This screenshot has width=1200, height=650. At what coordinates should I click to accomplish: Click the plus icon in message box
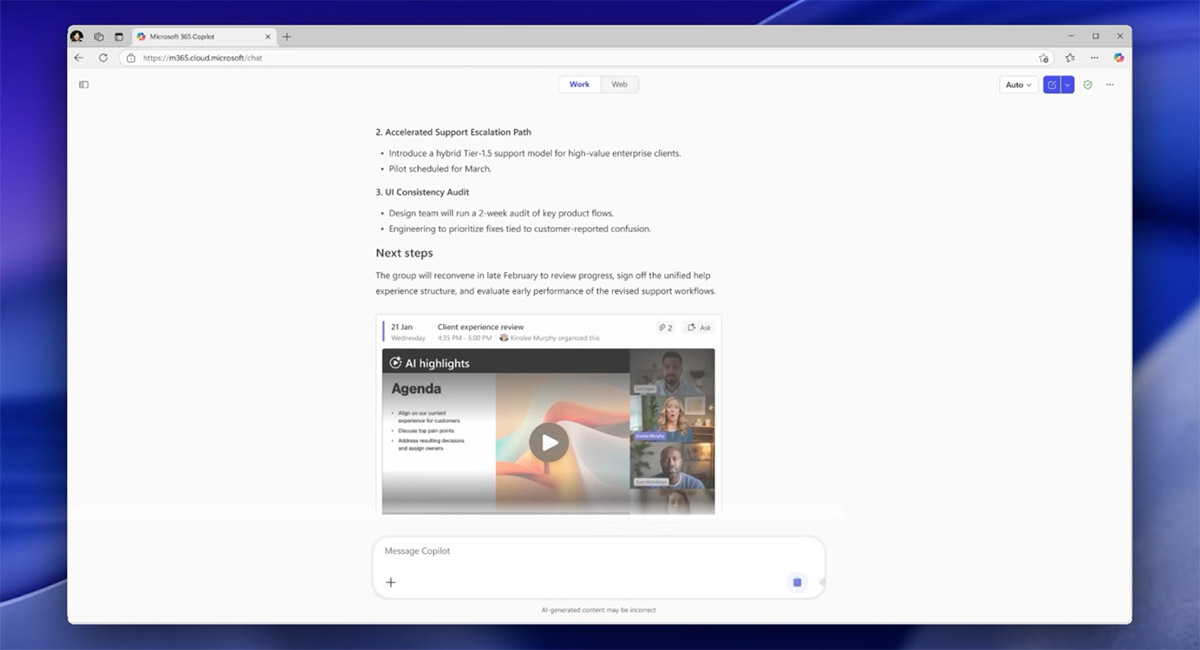[x=391, y=582]
